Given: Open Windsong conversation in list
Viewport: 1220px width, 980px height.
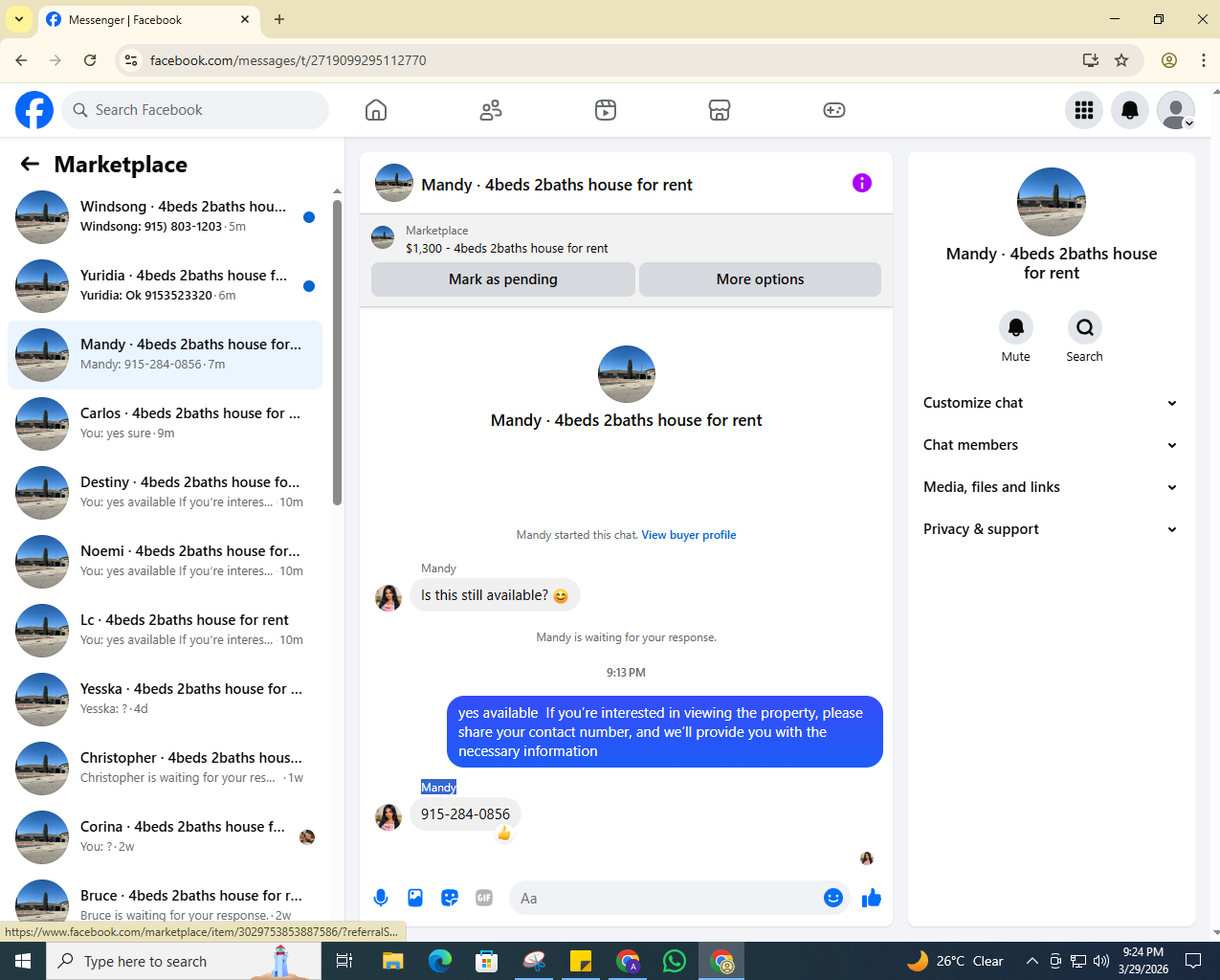Looking at the screenshot, I should [165, 217].
